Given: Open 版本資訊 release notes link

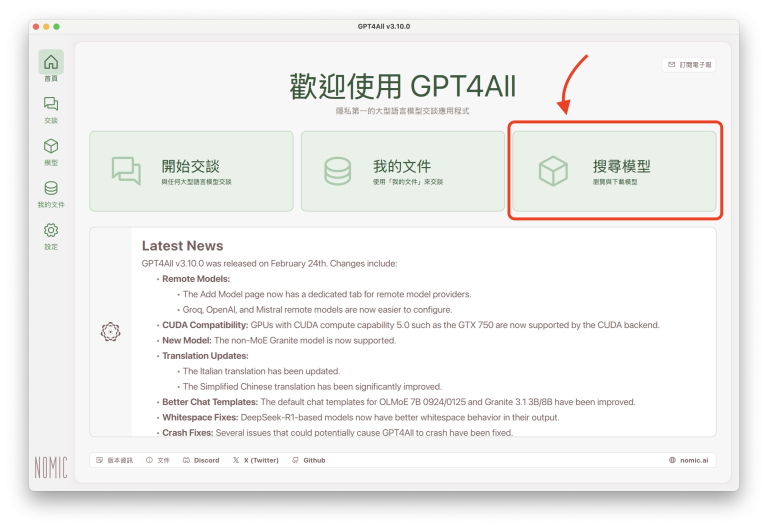Looking at the screenshot, I should pos(115,460).
